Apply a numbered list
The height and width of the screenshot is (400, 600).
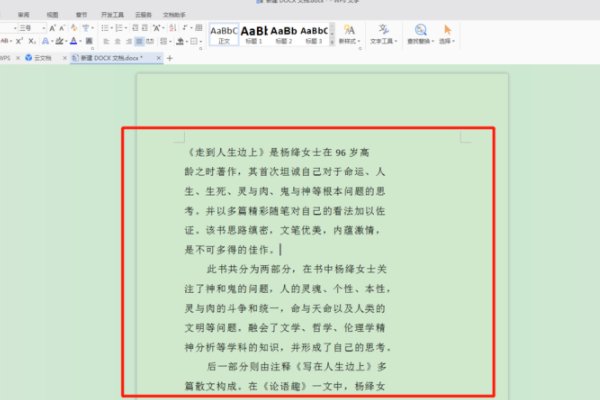[119, 28]
